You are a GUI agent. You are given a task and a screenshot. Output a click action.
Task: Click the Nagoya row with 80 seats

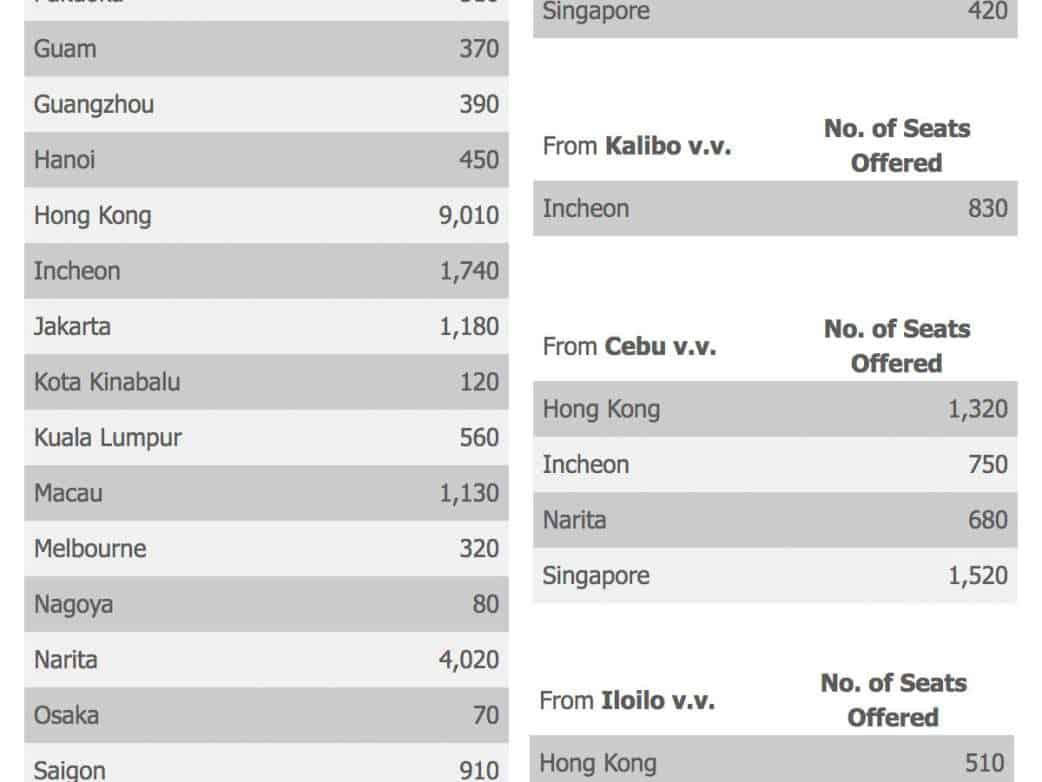266,604
